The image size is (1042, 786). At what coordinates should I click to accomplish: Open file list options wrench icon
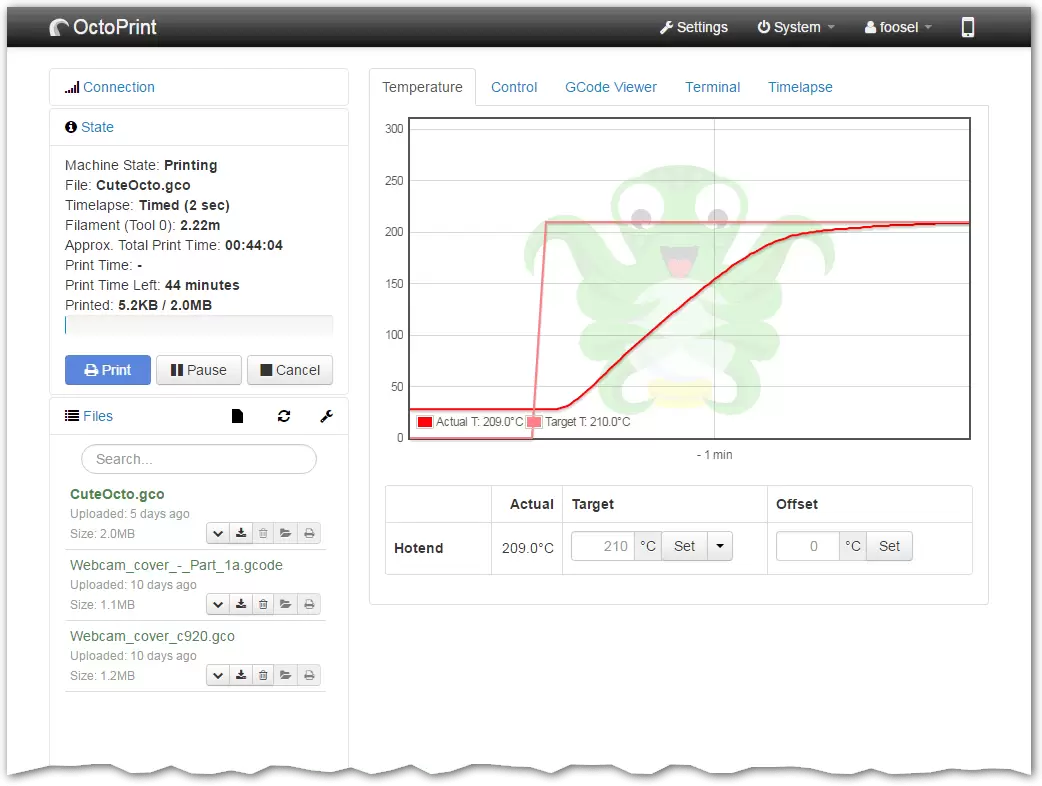[326, 416]
